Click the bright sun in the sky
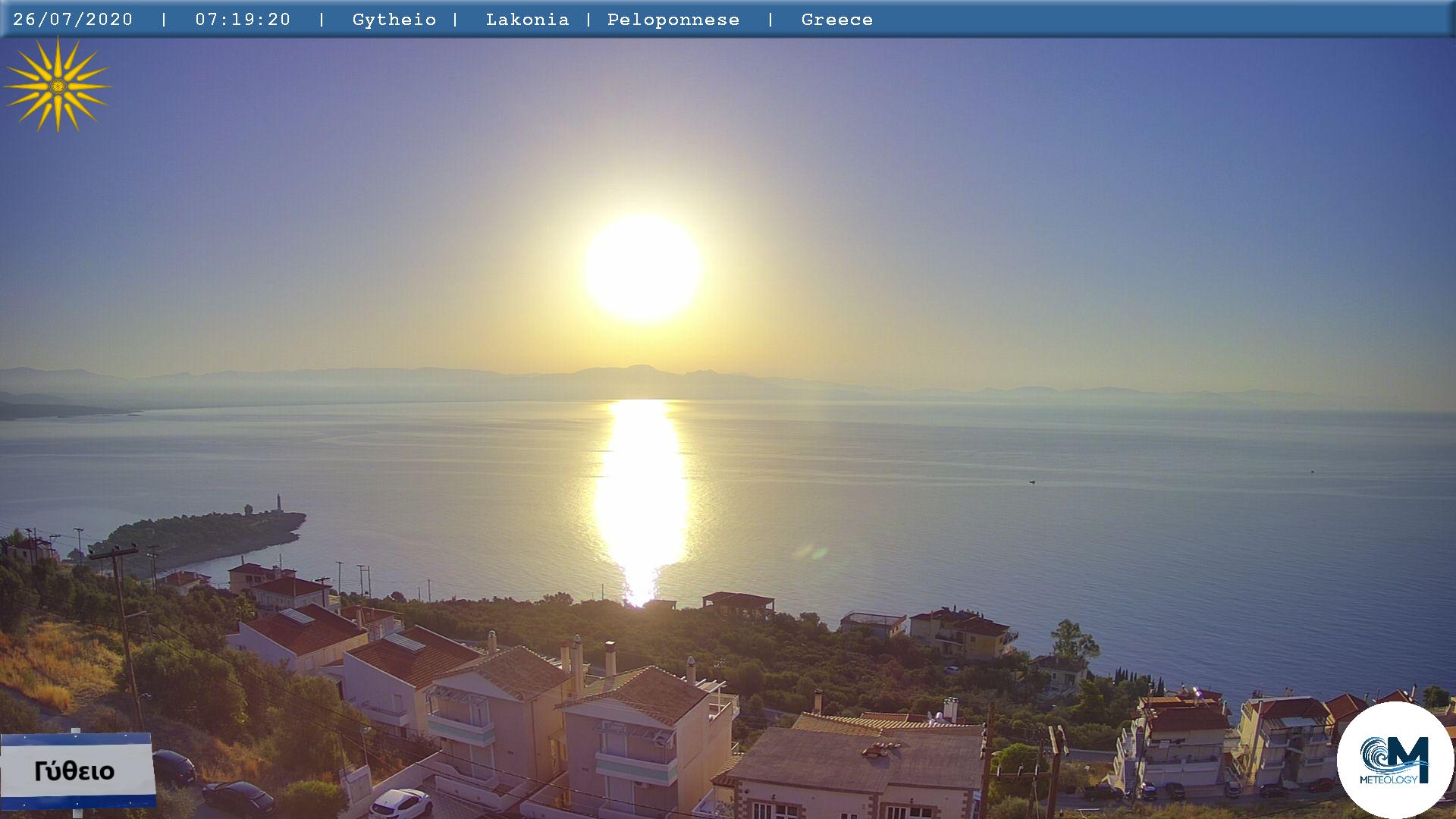 (642, 268)
